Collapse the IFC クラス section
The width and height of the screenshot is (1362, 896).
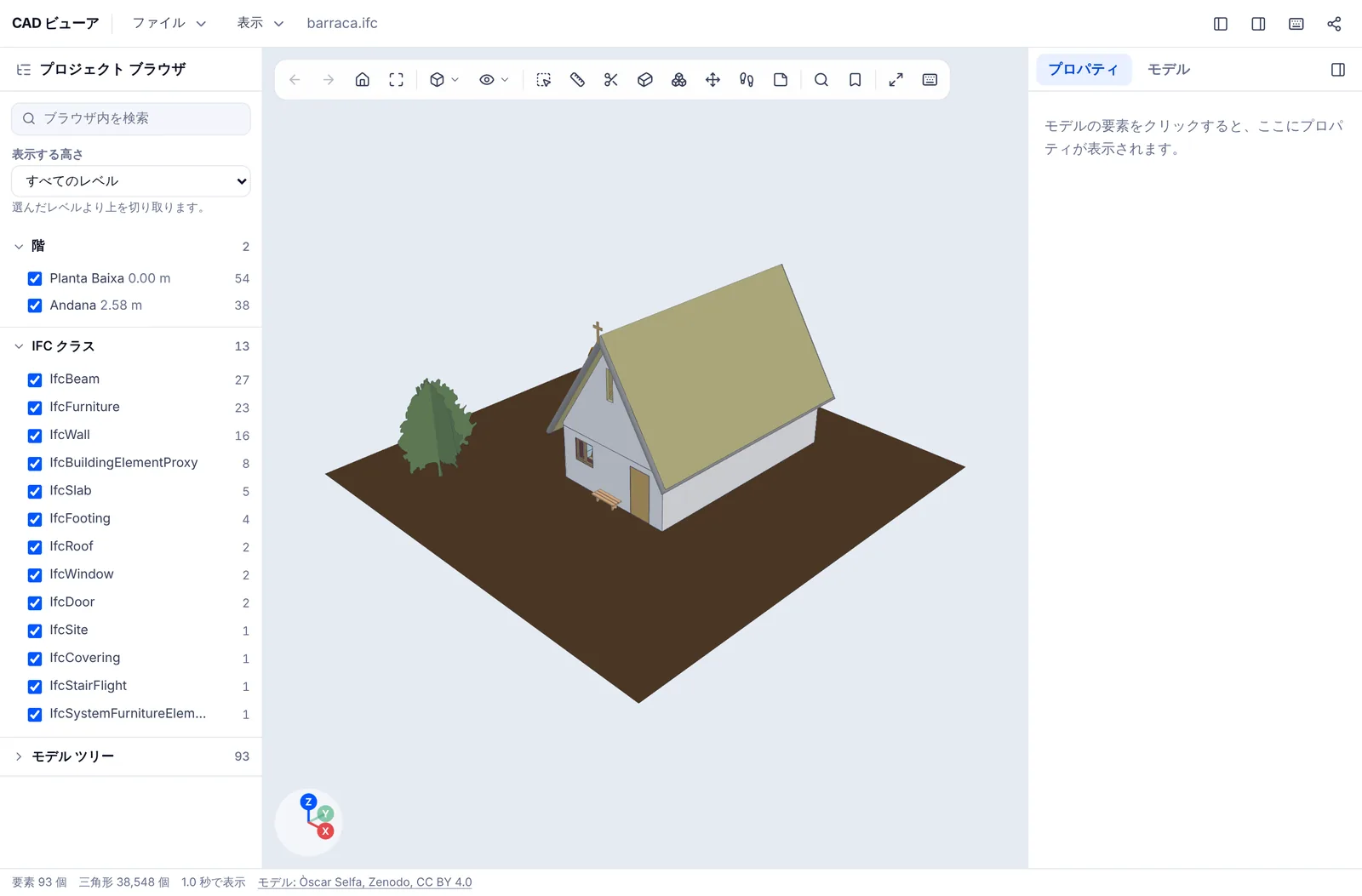19,346
